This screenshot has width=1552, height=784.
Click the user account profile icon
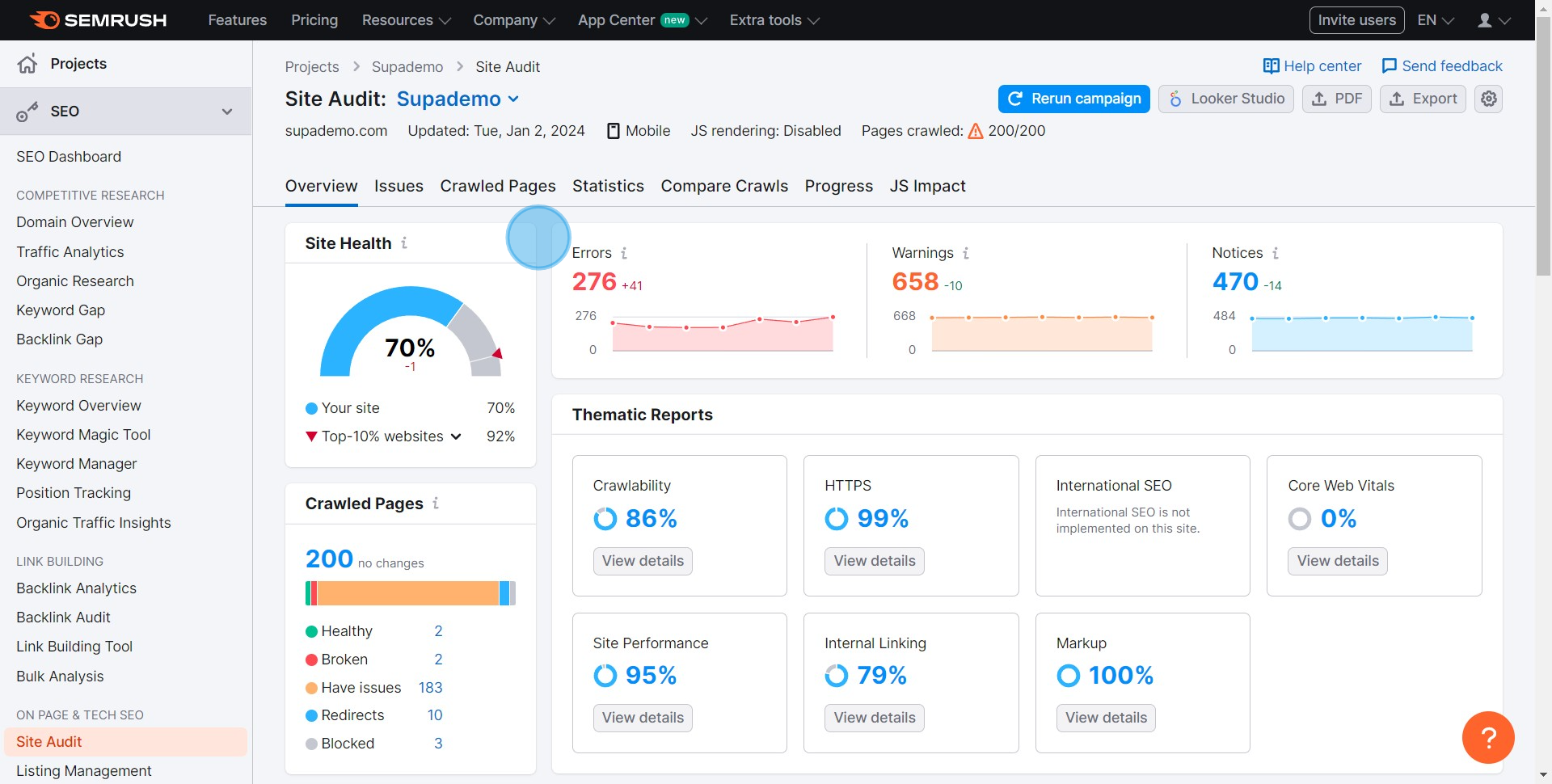tap(1485, 20)
